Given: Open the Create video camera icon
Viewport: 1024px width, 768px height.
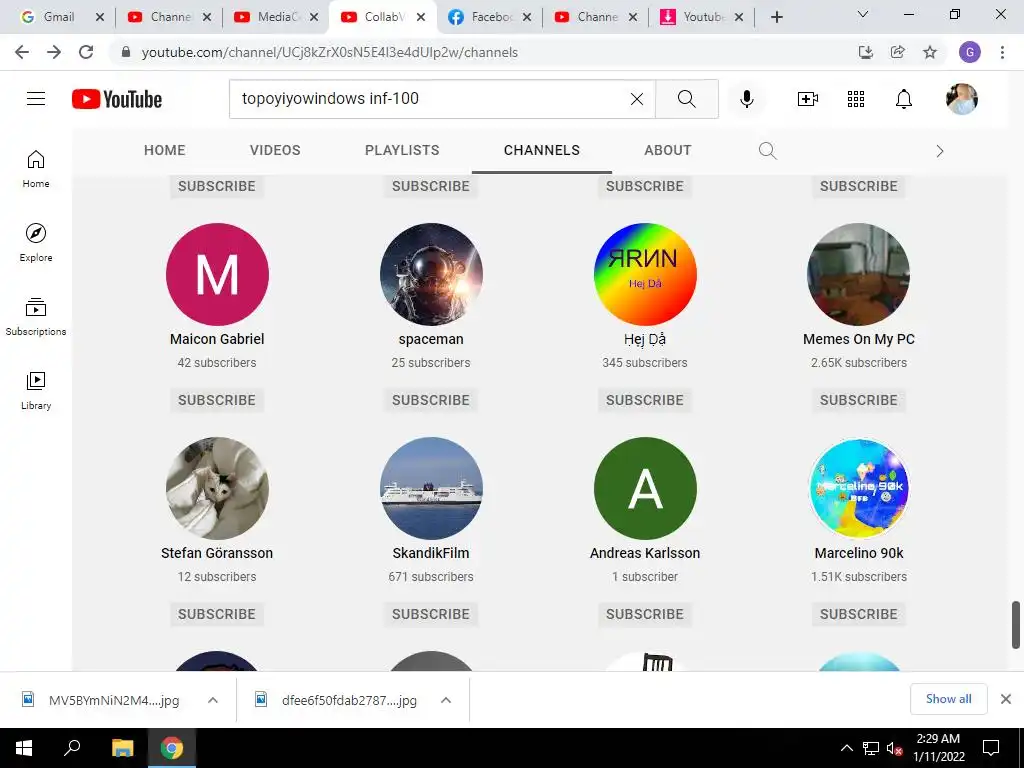Looking at the screenshot, I should point(808,99).
